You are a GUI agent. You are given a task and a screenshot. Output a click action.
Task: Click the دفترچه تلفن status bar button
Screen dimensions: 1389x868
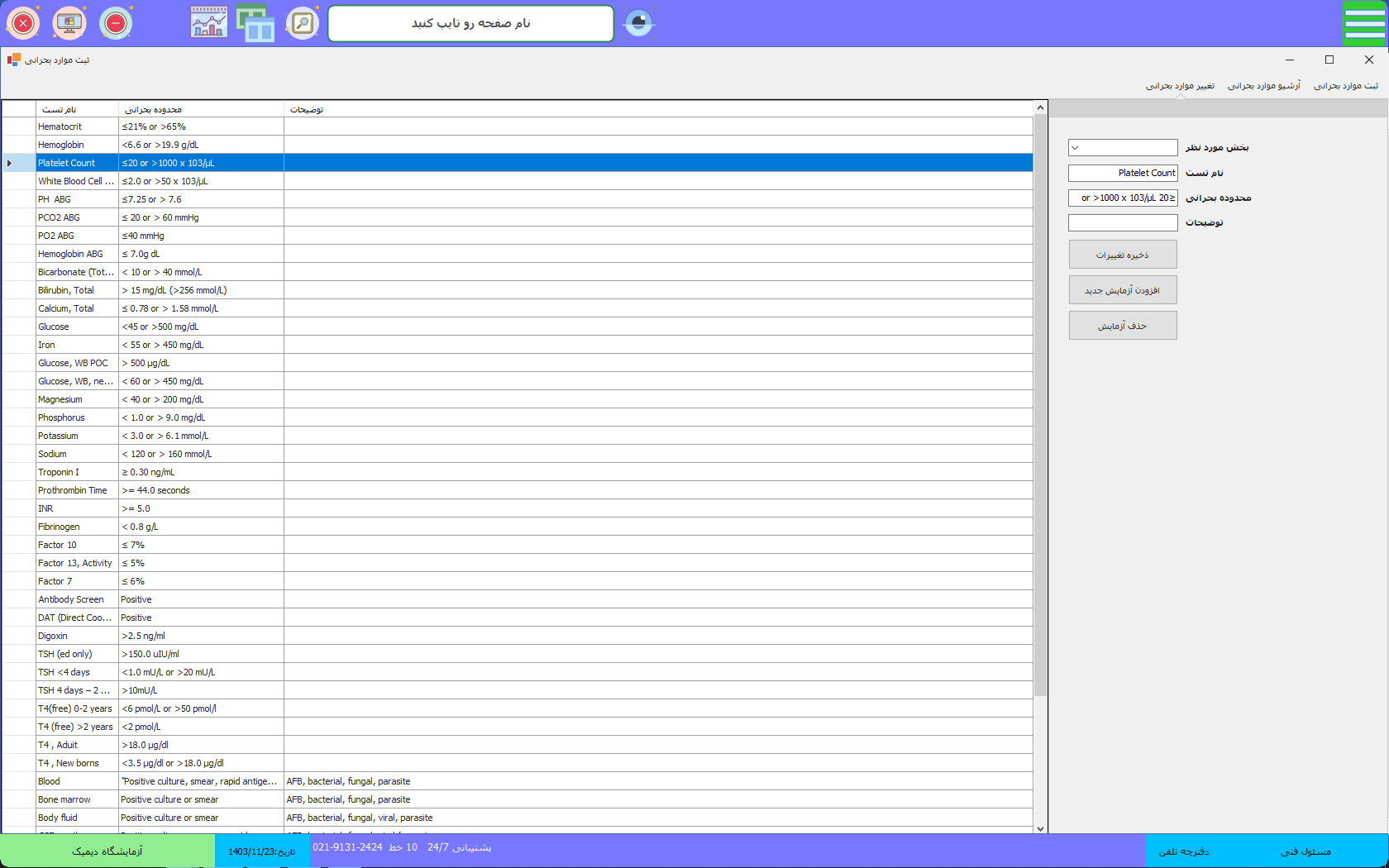pos(1184,851)
